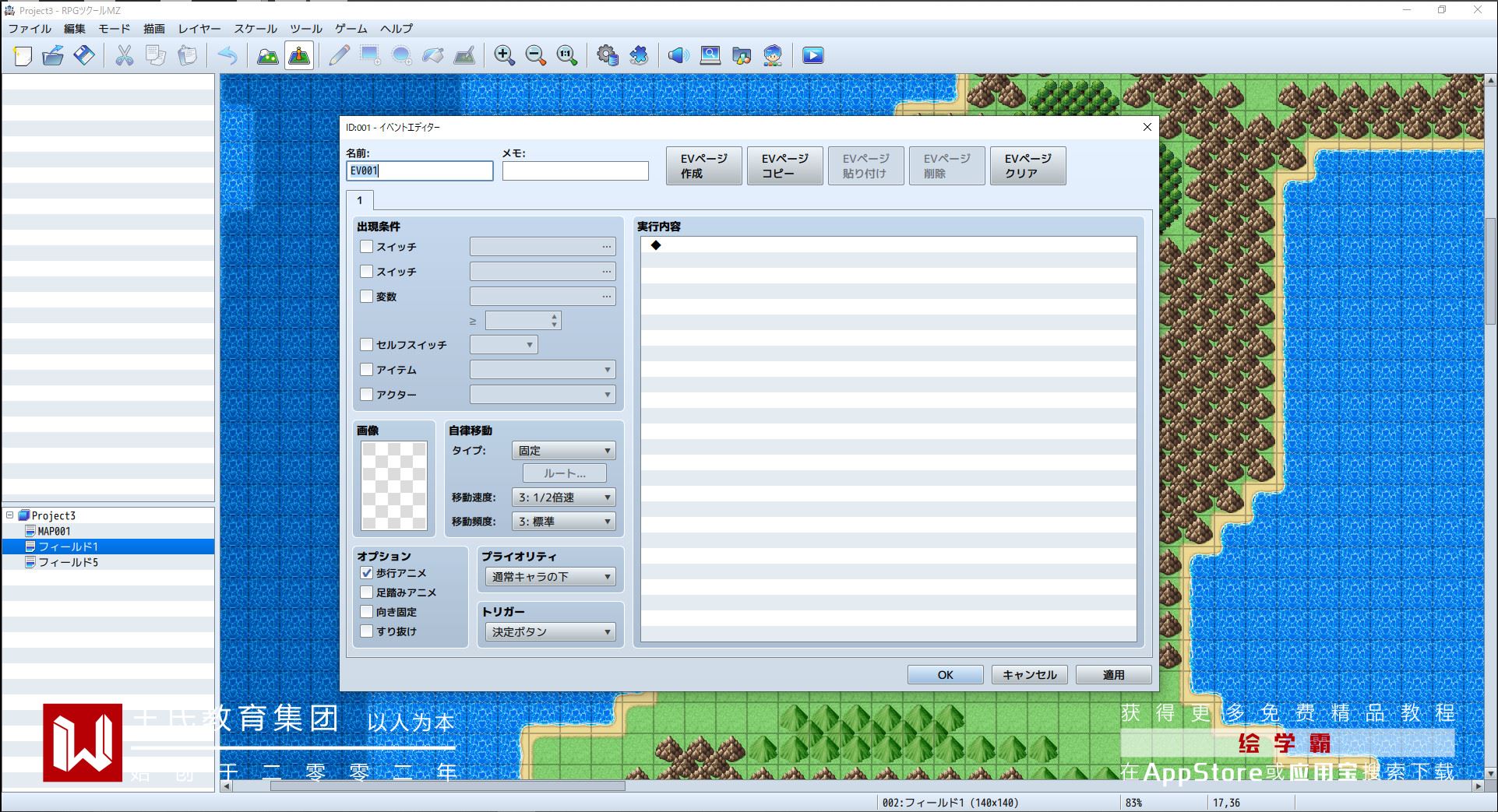Open the ファイル menu

pos(30,29)
